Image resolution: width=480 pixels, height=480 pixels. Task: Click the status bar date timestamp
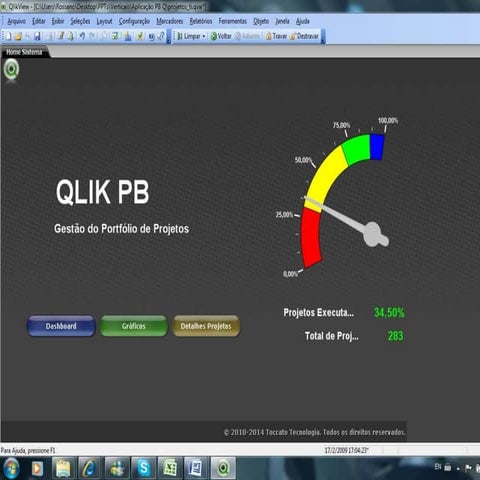[x=347, y=451]
